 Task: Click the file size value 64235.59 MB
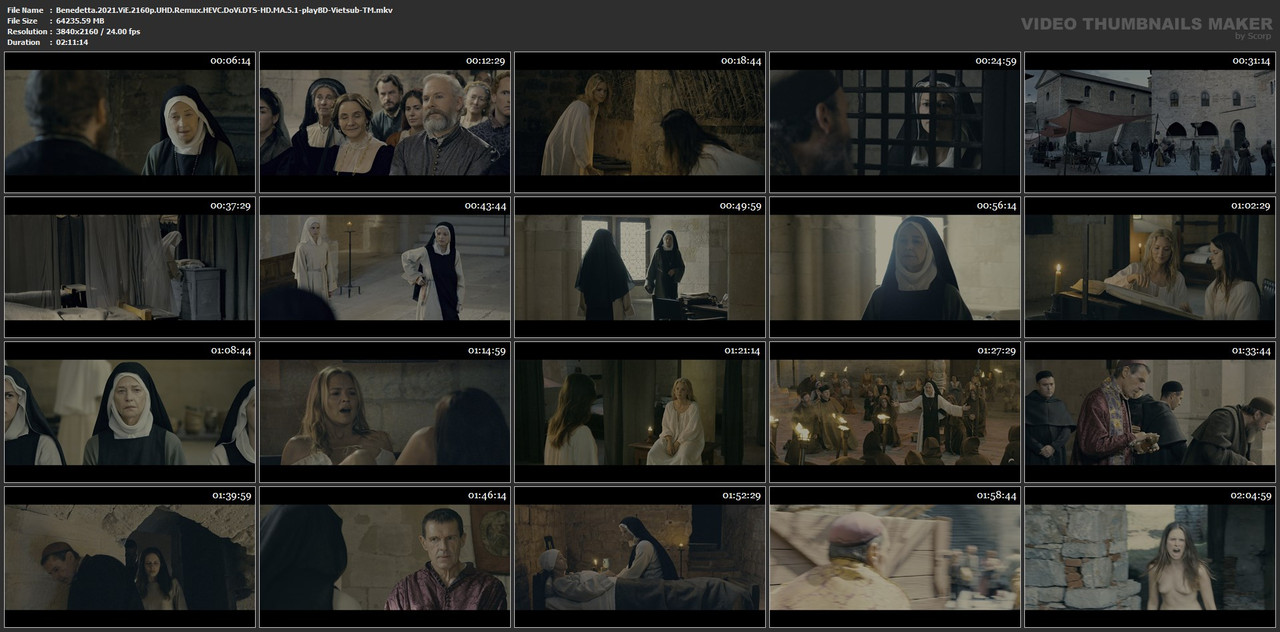[80, 20]
